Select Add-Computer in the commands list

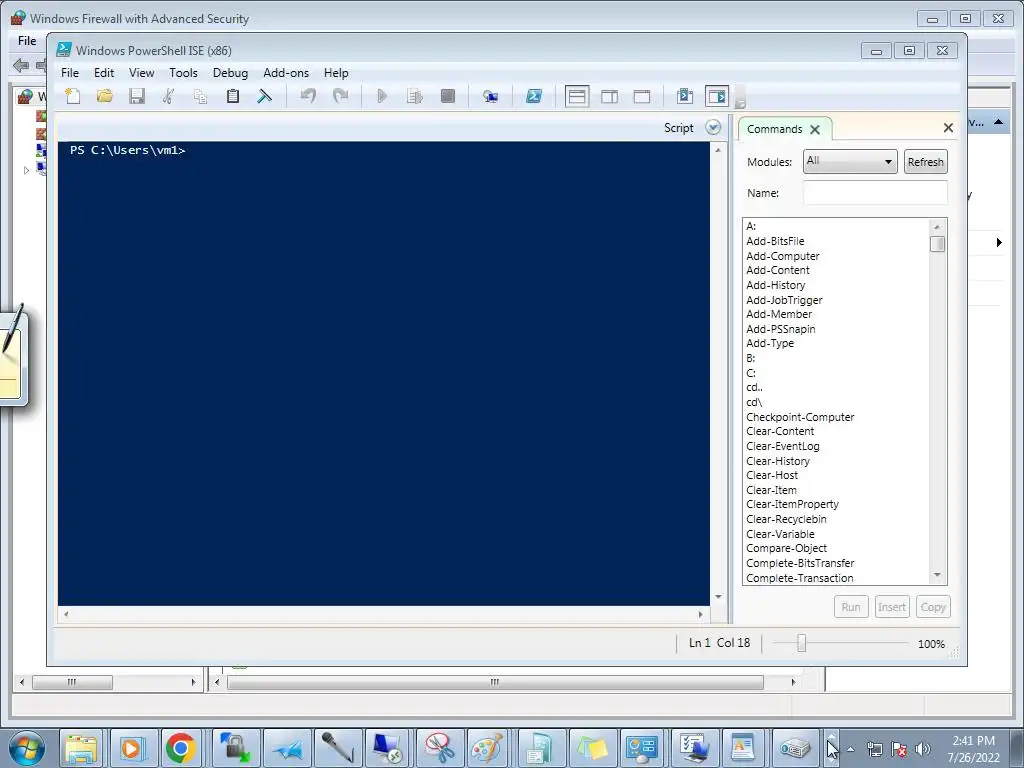tap(782, 256)
